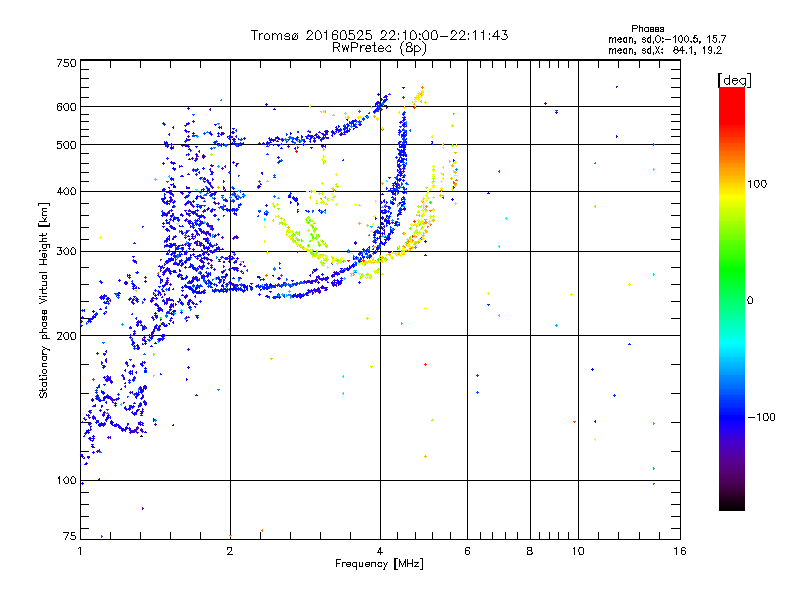Click the 'RwPretec (8p)' subtitle
This screenshot has width=800, height=600.
point(379,48)
